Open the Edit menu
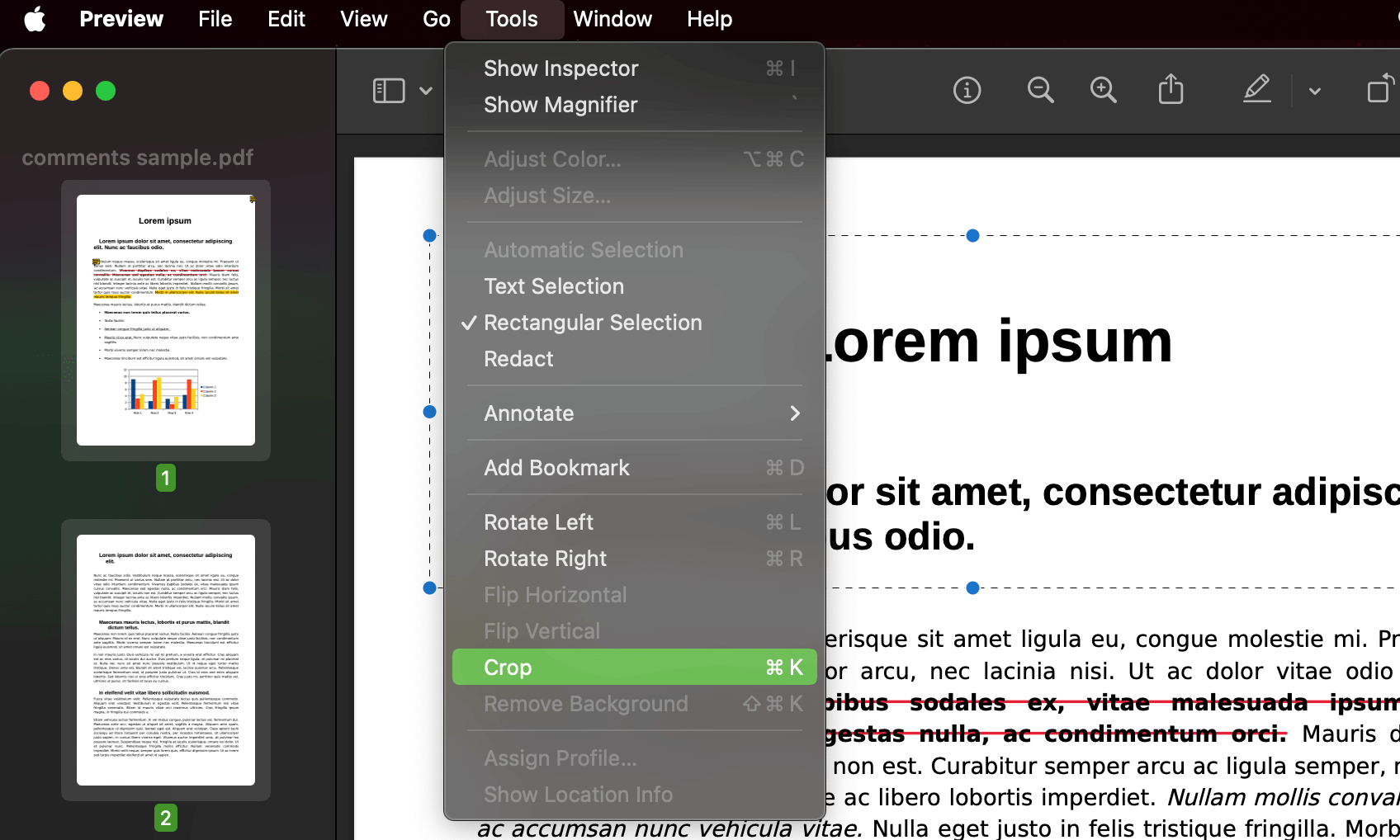 (286, 19)
